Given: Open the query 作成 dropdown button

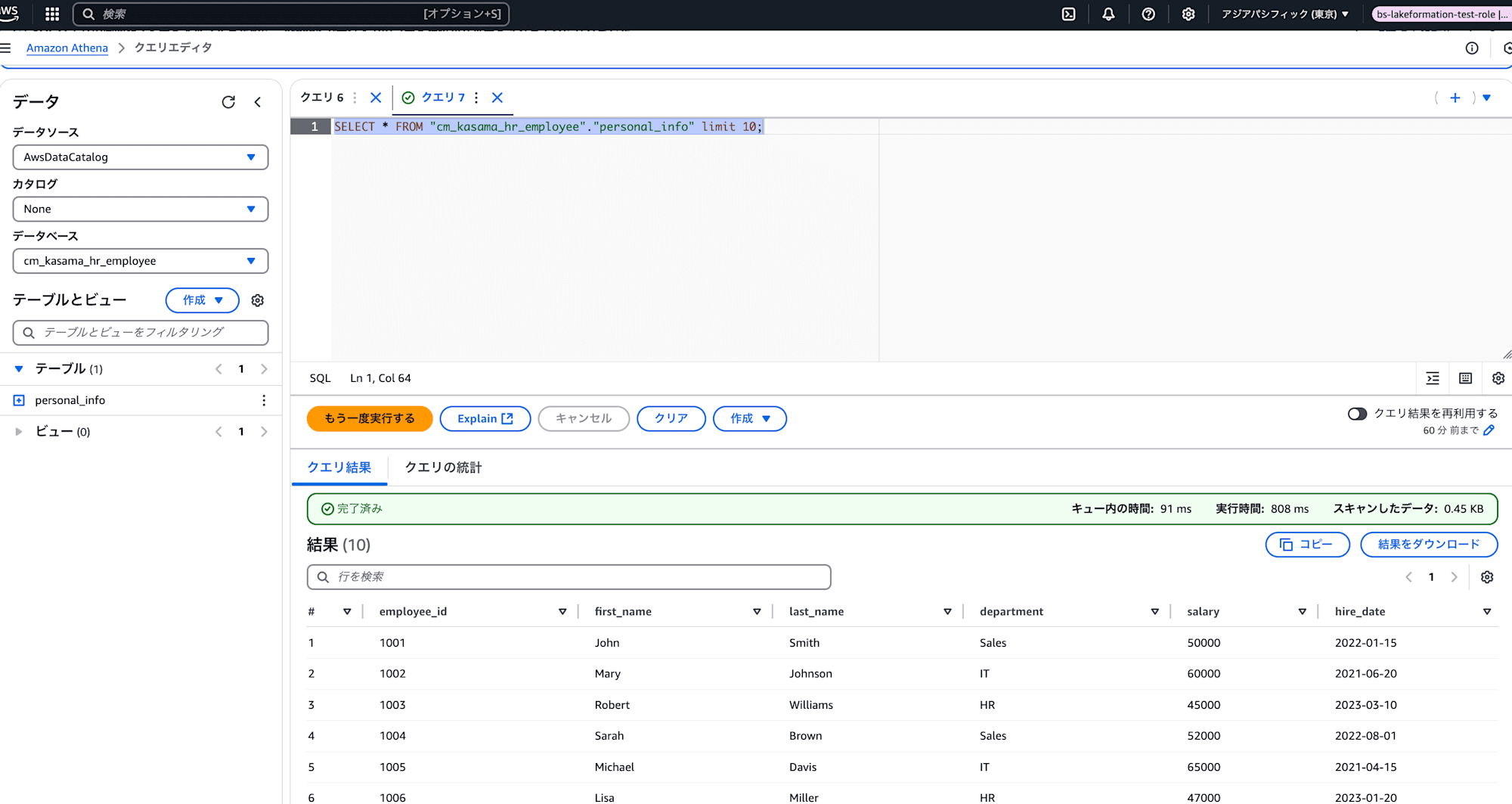Looking at the screenshot, I should pos(750,418).
